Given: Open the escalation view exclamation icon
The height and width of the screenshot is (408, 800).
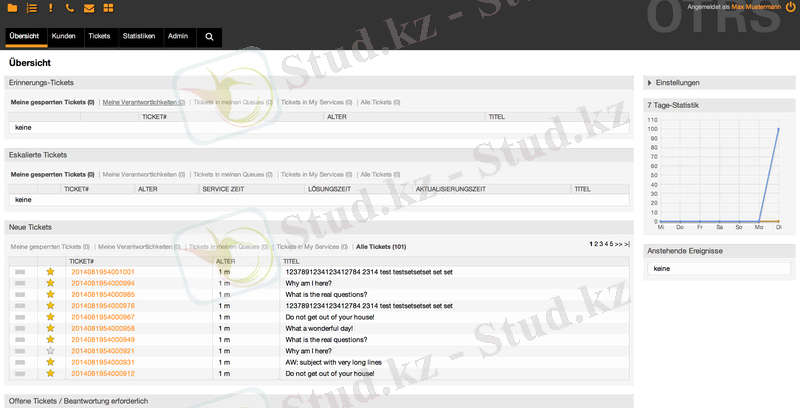Looking at the screenshot, I should [x=51, y=8].
